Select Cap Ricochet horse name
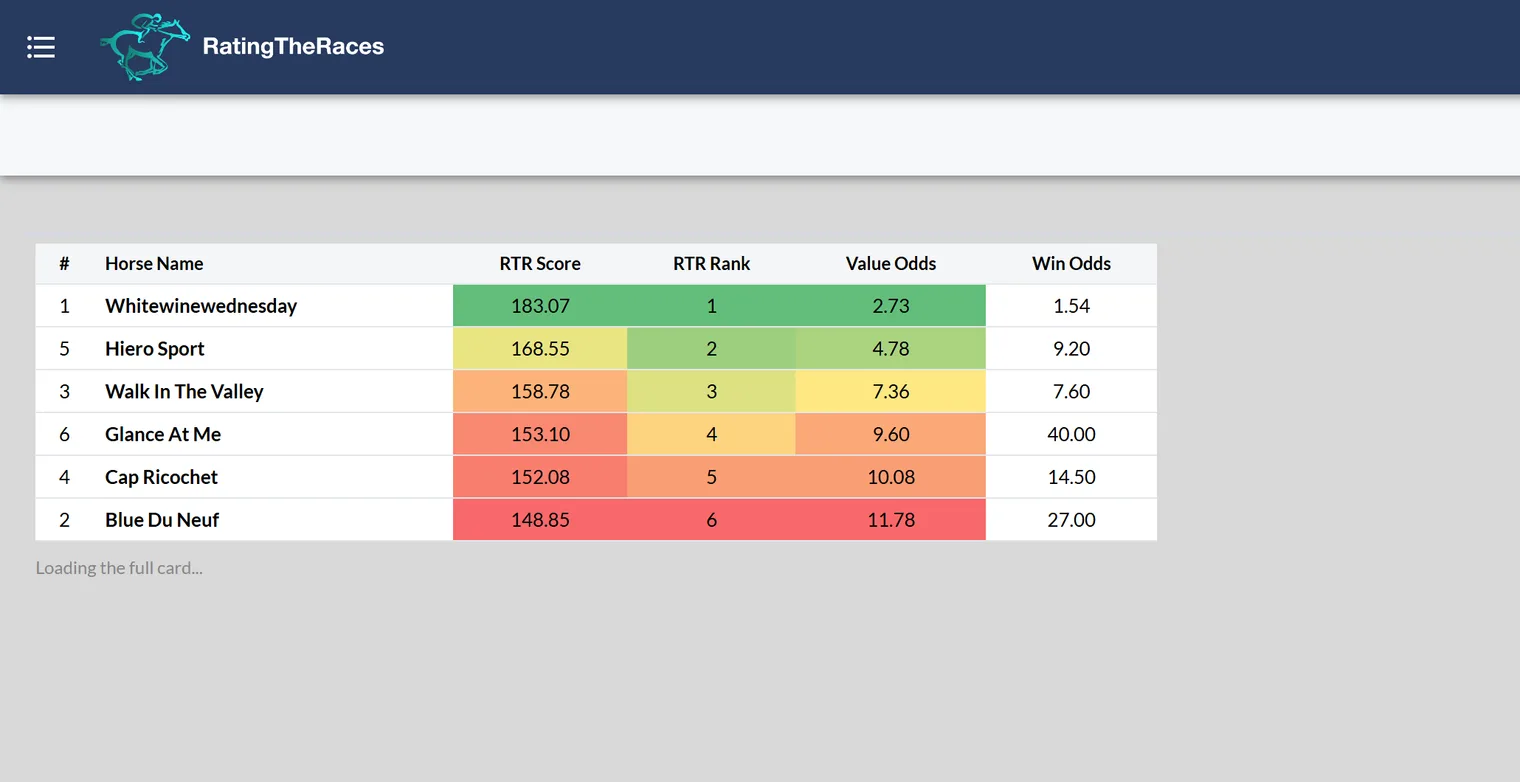This screenshot has width=1520, height=782. [x=161, y=478]
